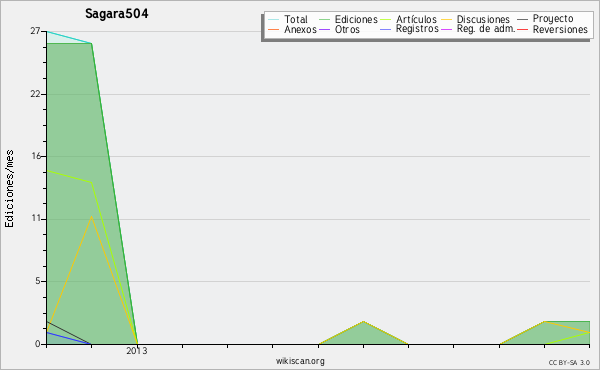Viewport: 600px width, 370px height.
Task: Click the chart title Sagara504
Action: (x=117, y=14)
